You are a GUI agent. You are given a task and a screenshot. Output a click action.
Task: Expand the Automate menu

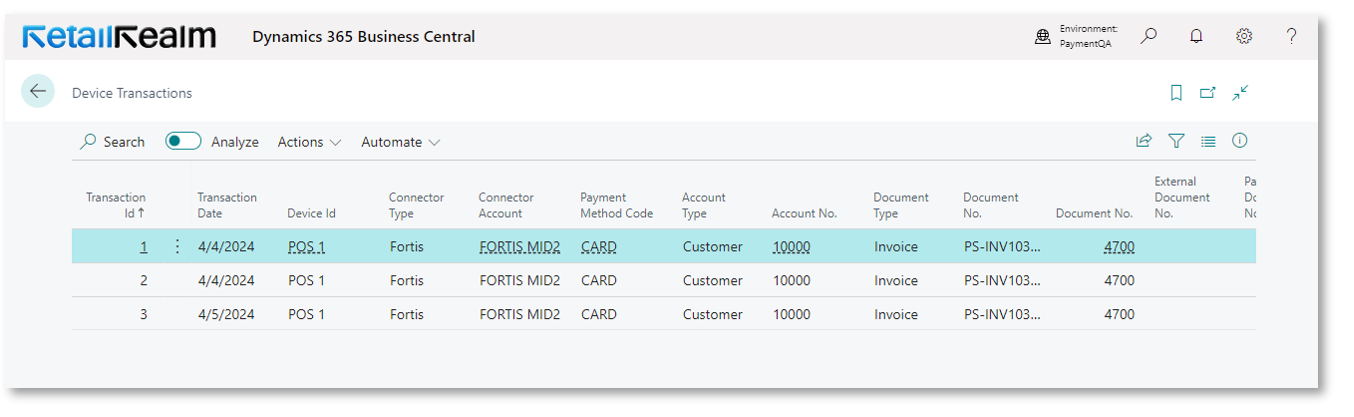(400, 142)
